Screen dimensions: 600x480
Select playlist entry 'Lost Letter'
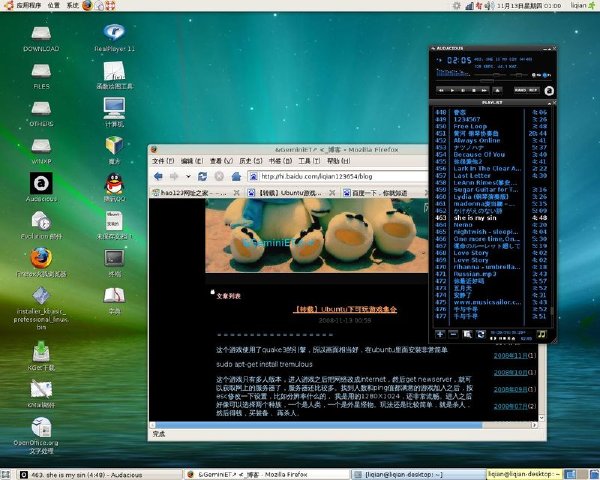491,176
